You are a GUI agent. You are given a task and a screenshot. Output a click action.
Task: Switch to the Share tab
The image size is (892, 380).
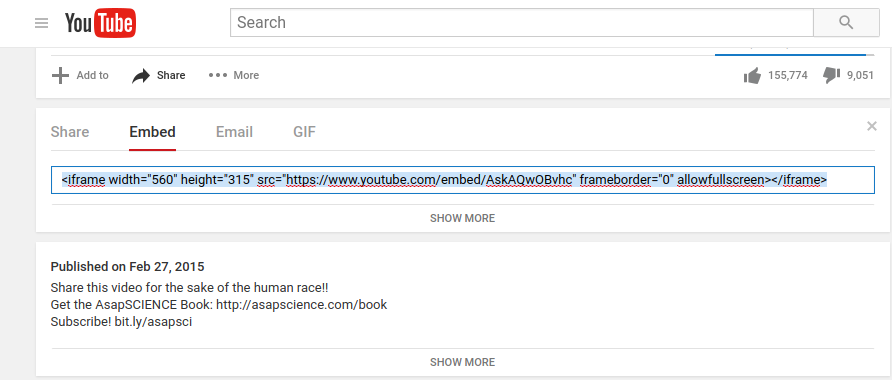pyautogui.click(x=70, y=132)
